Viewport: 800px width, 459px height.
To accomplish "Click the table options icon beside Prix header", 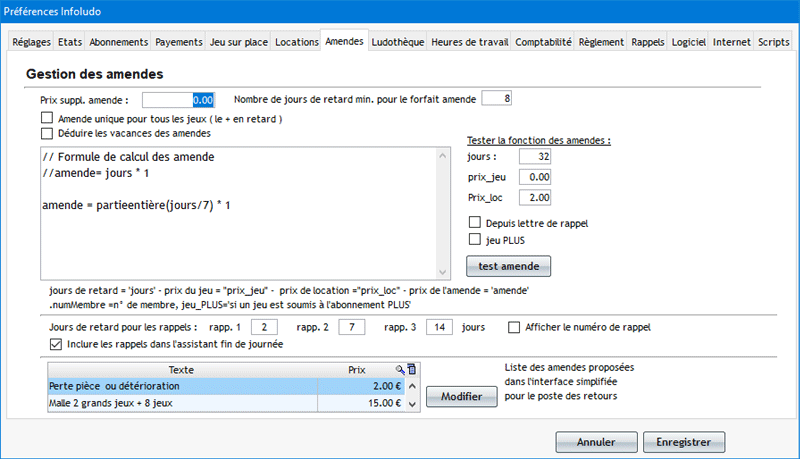I will point(412,370).
